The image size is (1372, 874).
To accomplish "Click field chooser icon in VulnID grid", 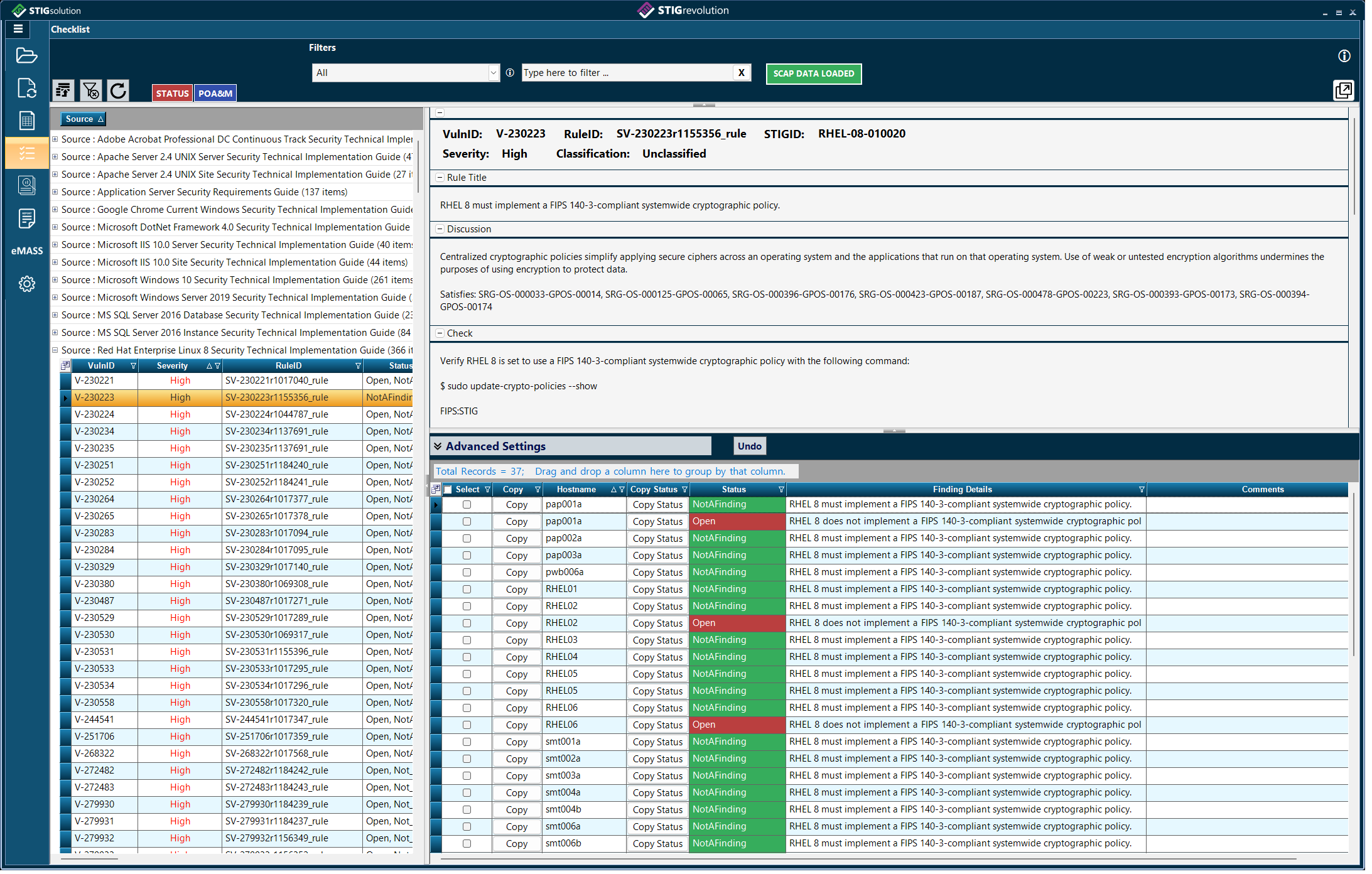I will click(65, 365).
